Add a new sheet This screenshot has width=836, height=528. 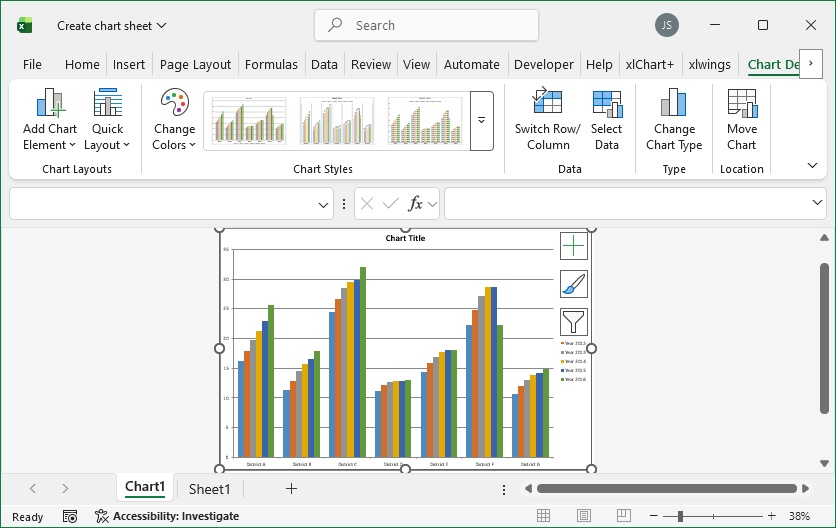click(291, 489)
